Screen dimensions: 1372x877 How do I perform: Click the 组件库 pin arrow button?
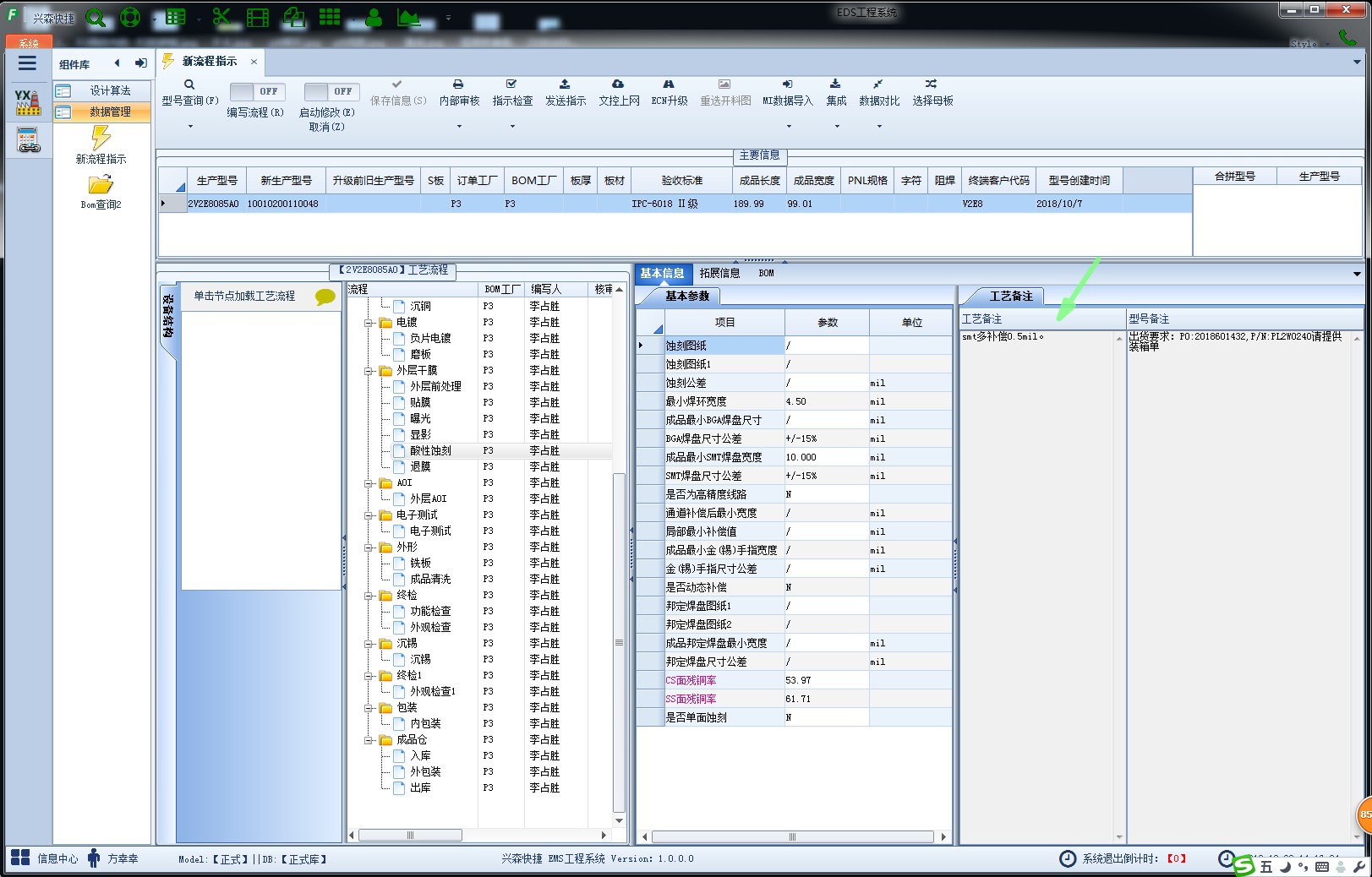click(x=141, y=63)
